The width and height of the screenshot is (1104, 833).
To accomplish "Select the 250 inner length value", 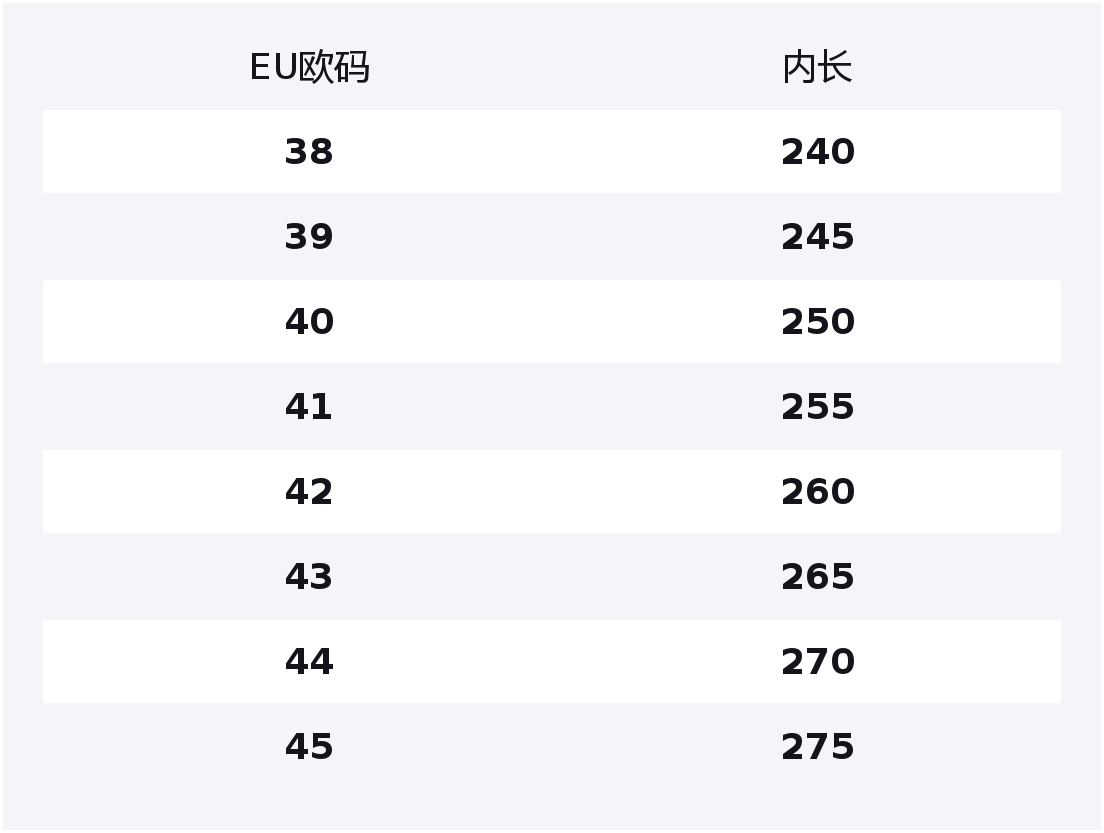I will [817, 322].
